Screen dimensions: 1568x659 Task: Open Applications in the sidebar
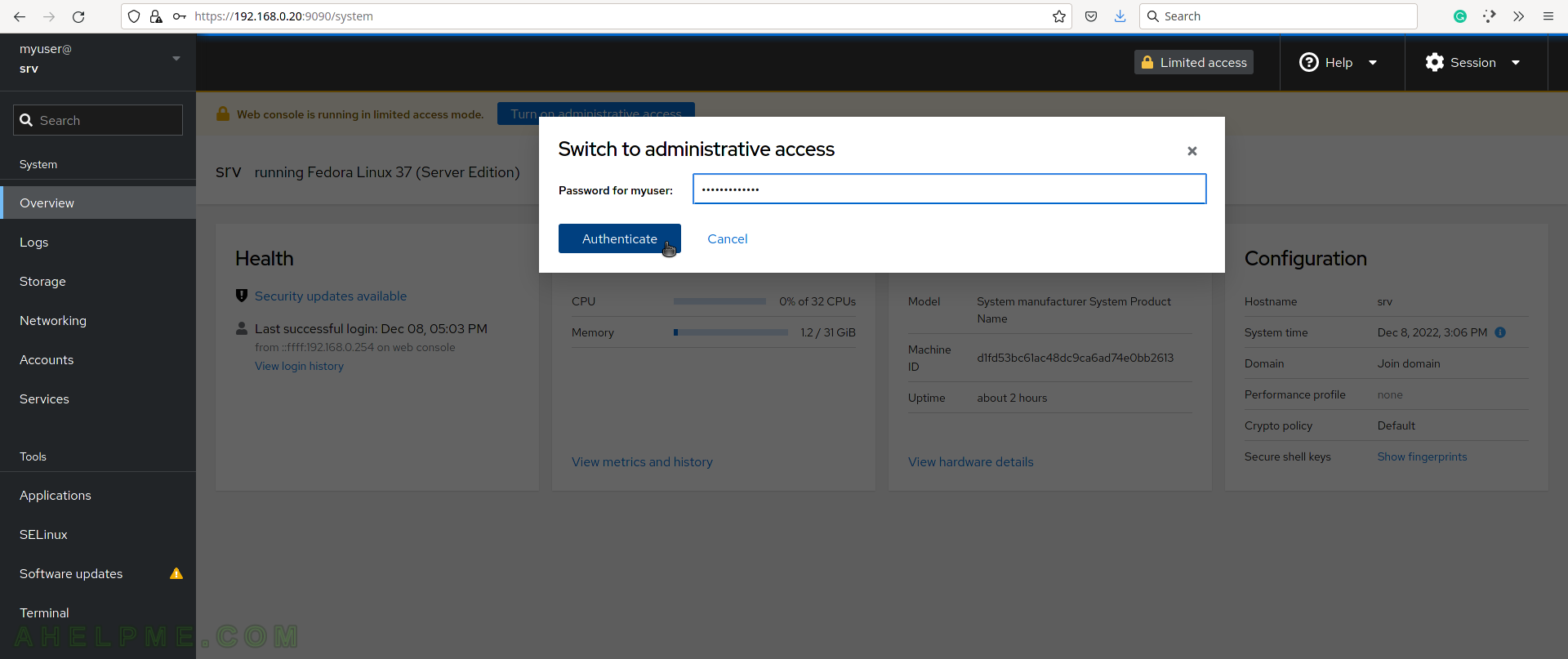pyautogui.click(x=98, y=495)
